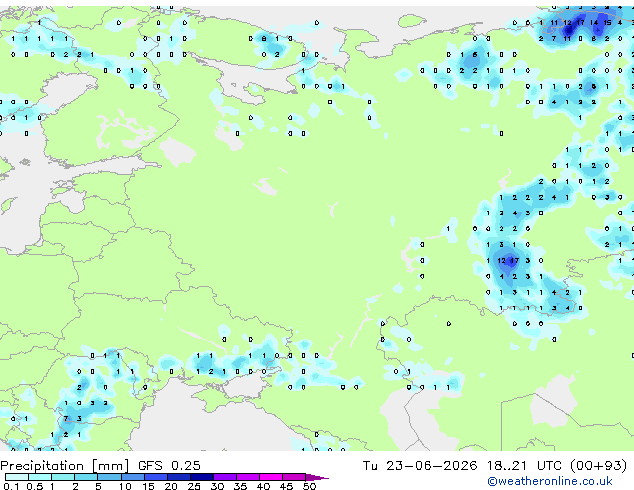Click the over-50 arrow tip of the legend
This screenshot has width=634, height=490.
pos(317,478)
